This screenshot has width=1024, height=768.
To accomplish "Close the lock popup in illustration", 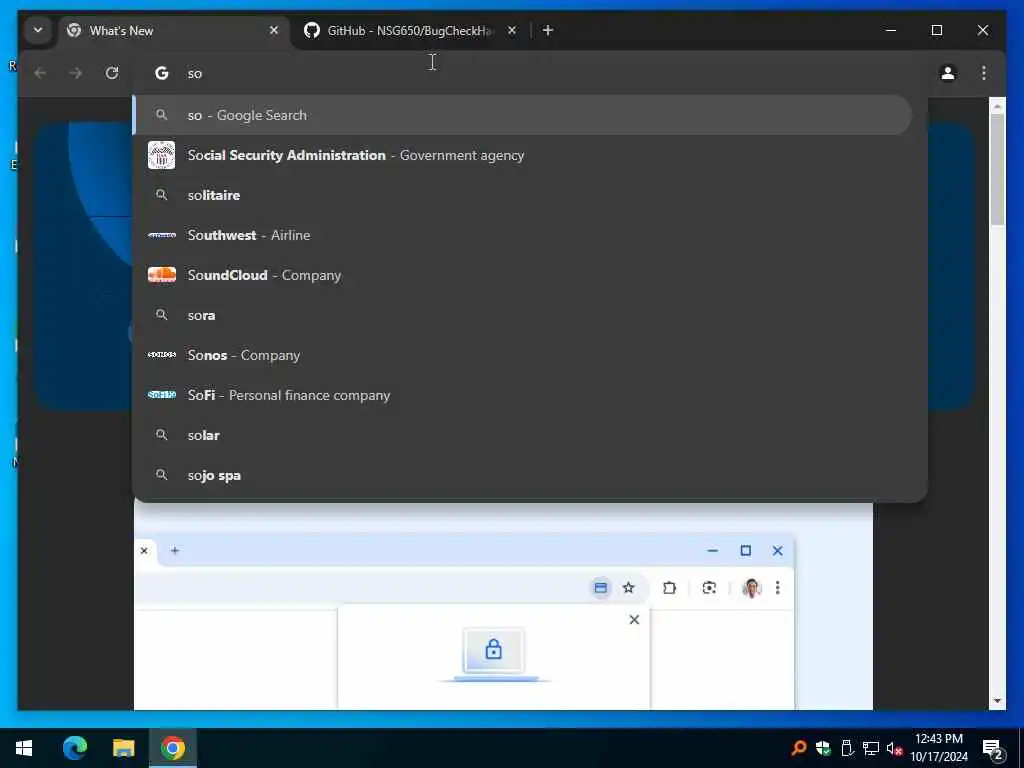I will [634, 620].
